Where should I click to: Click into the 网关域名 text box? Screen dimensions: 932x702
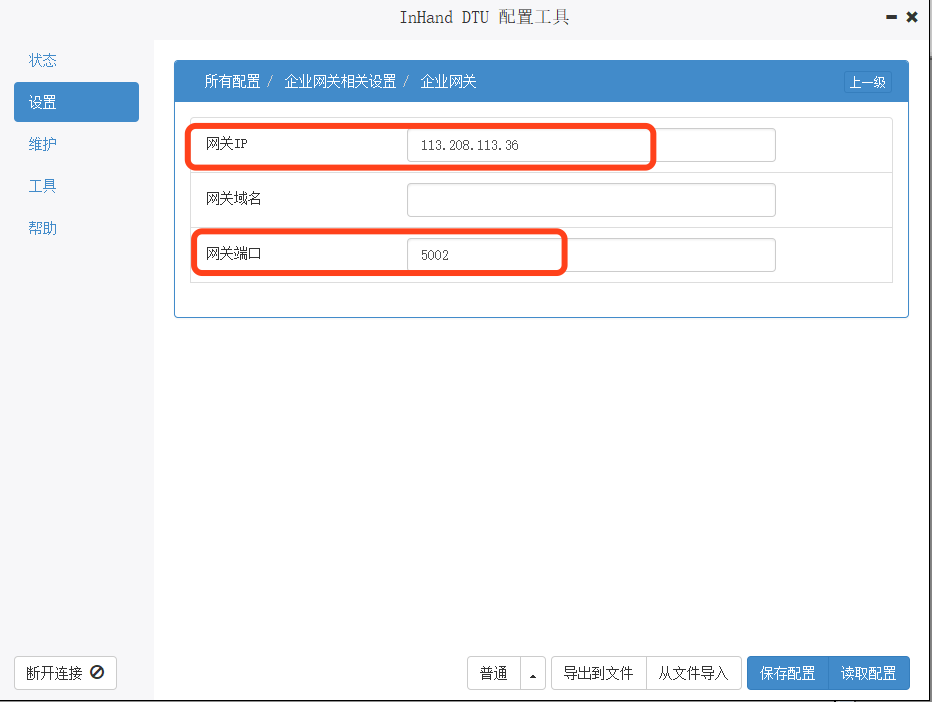point(590,200)
